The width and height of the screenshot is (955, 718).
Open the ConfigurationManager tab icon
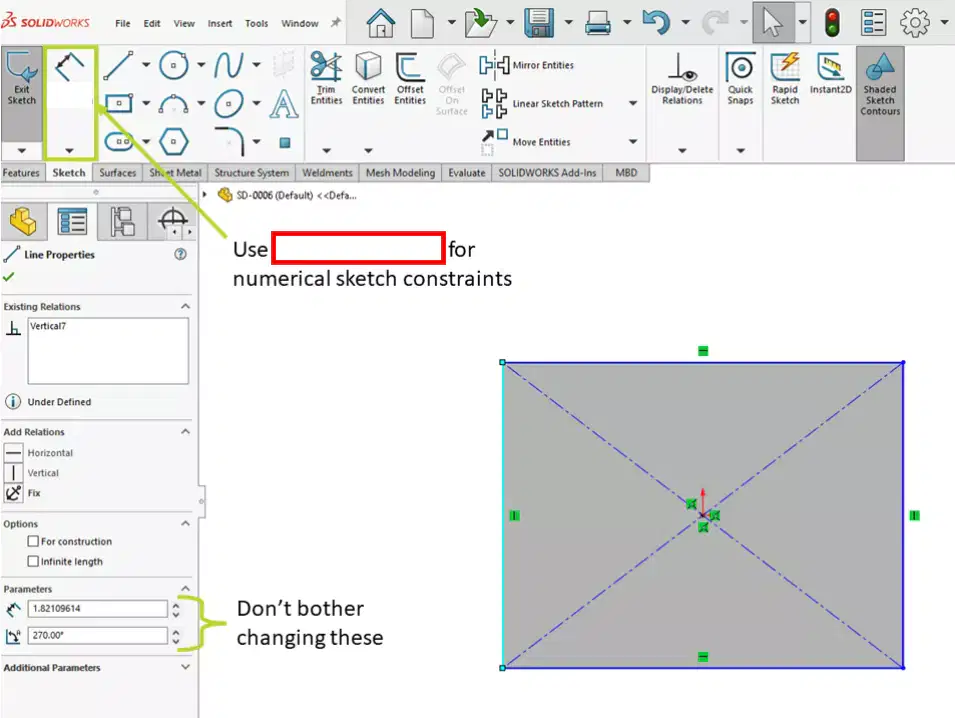122,221
